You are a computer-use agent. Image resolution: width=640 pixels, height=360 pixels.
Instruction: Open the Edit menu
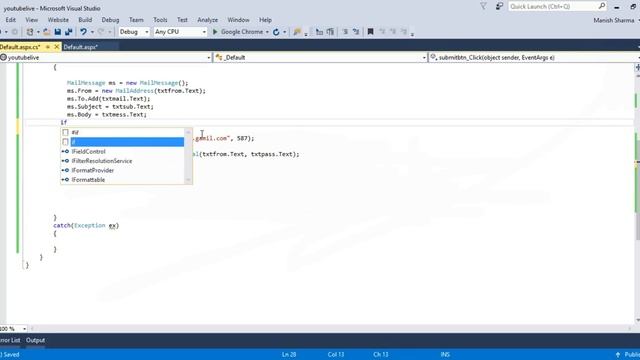(x=11, y=20)
